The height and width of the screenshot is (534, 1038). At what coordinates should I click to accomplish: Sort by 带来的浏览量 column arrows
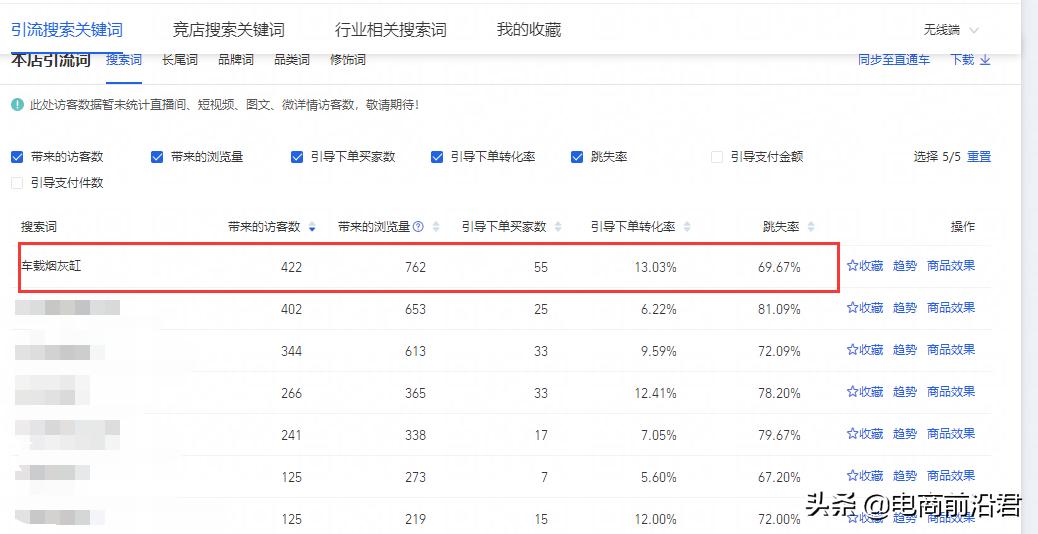pyautogui.click(x=436, y=227)
